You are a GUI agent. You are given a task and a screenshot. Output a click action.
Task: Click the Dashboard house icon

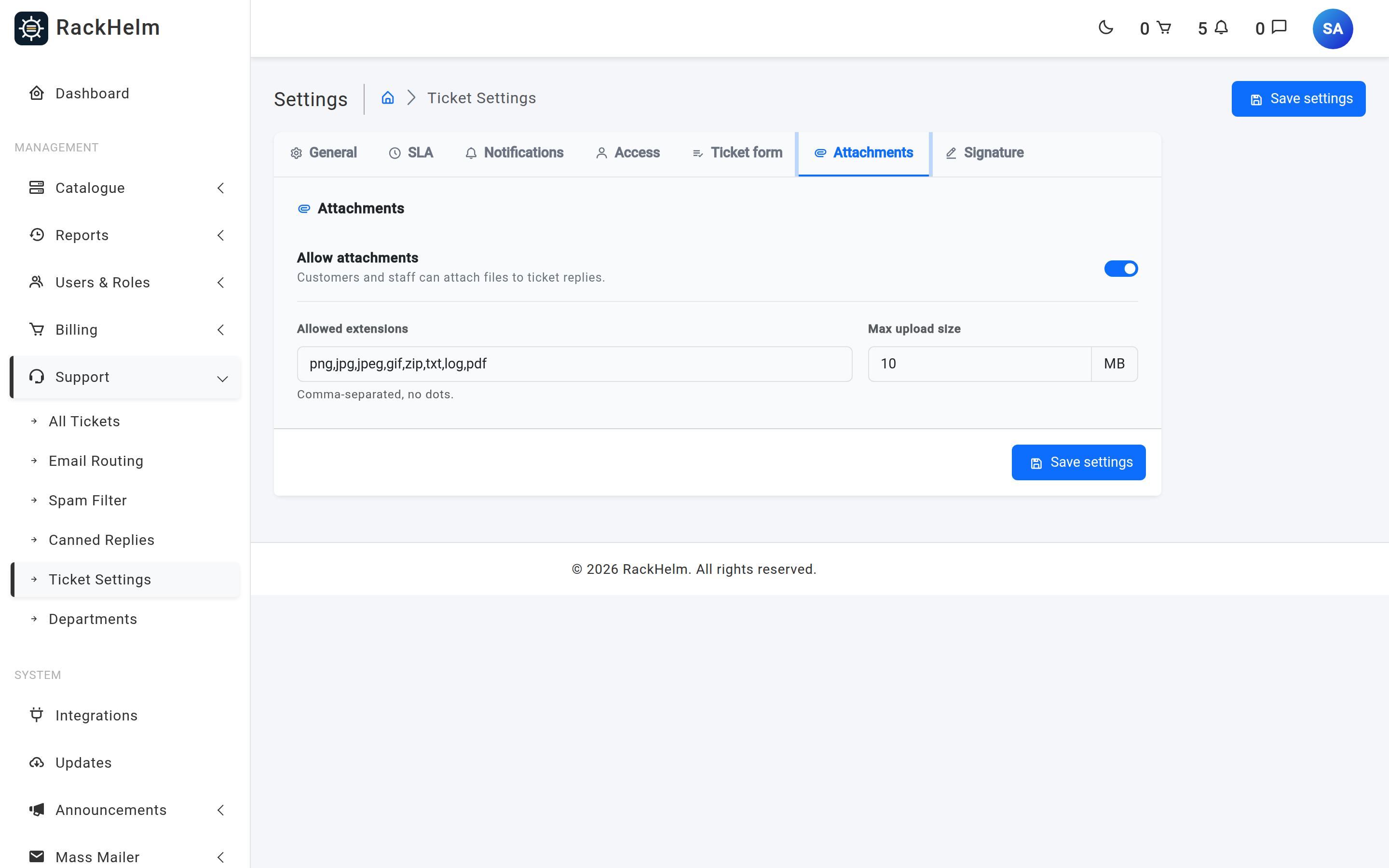(37, 93)
